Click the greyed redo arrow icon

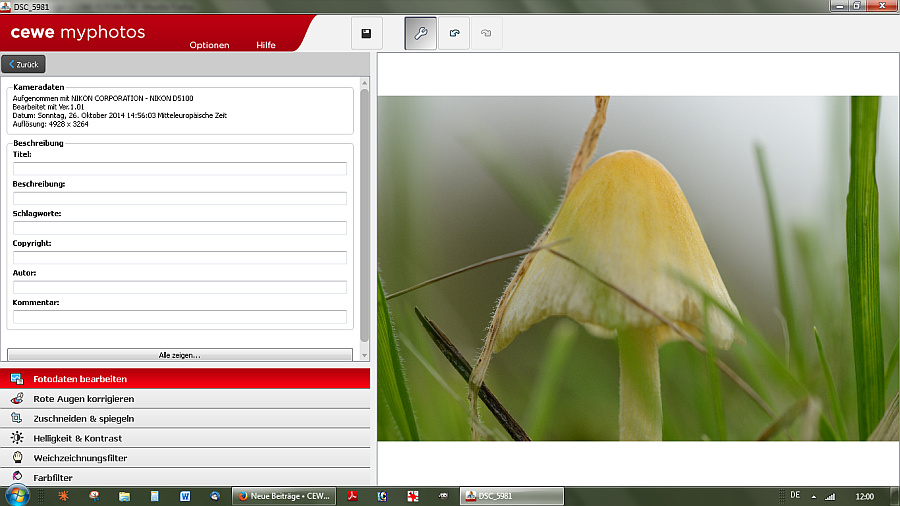[486, 33]
